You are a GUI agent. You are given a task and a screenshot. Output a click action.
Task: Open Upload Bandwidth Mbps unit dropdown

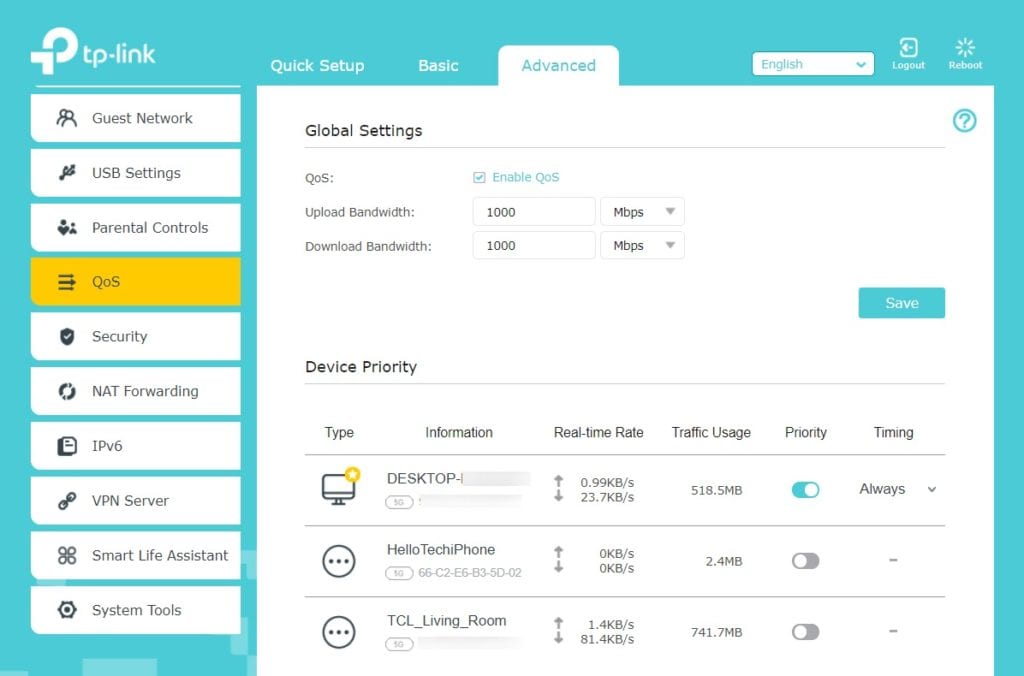[642, 212]
